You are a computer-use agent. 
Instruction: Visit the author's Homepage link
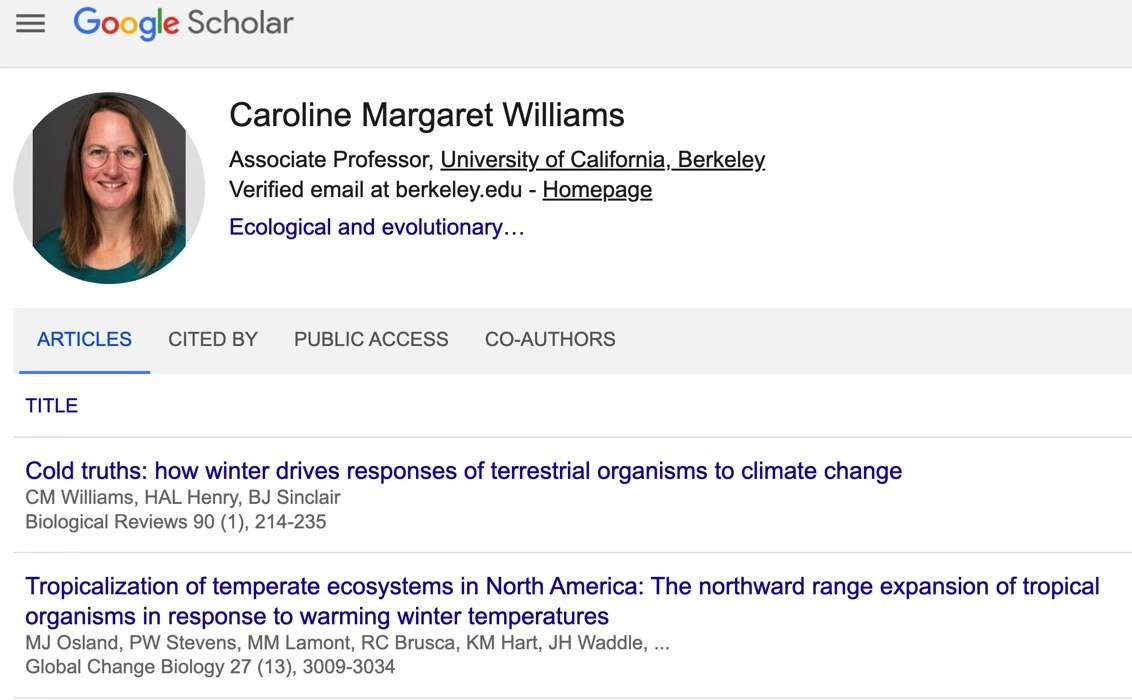pyautogui.click(x=597, y=190)
